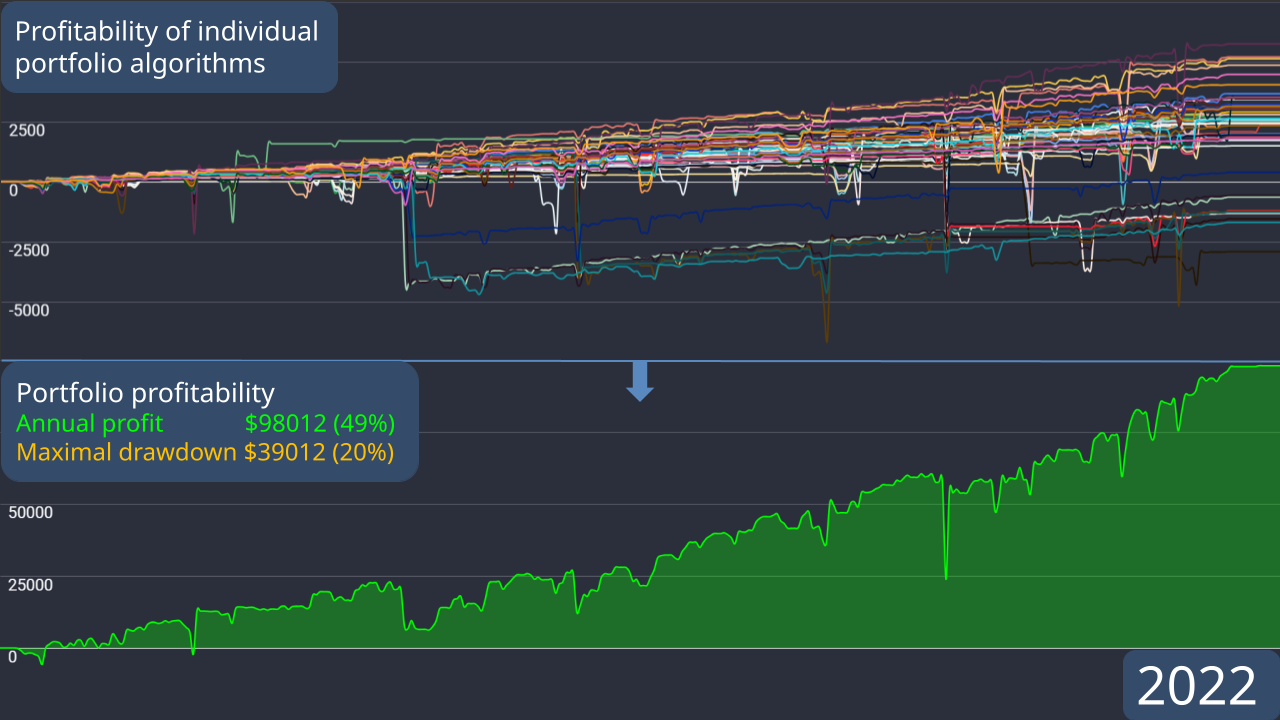Click the 0 axis label on bottom chart
The width and height of the screenshot is (1280, 720).
click(x=13, y=656)
